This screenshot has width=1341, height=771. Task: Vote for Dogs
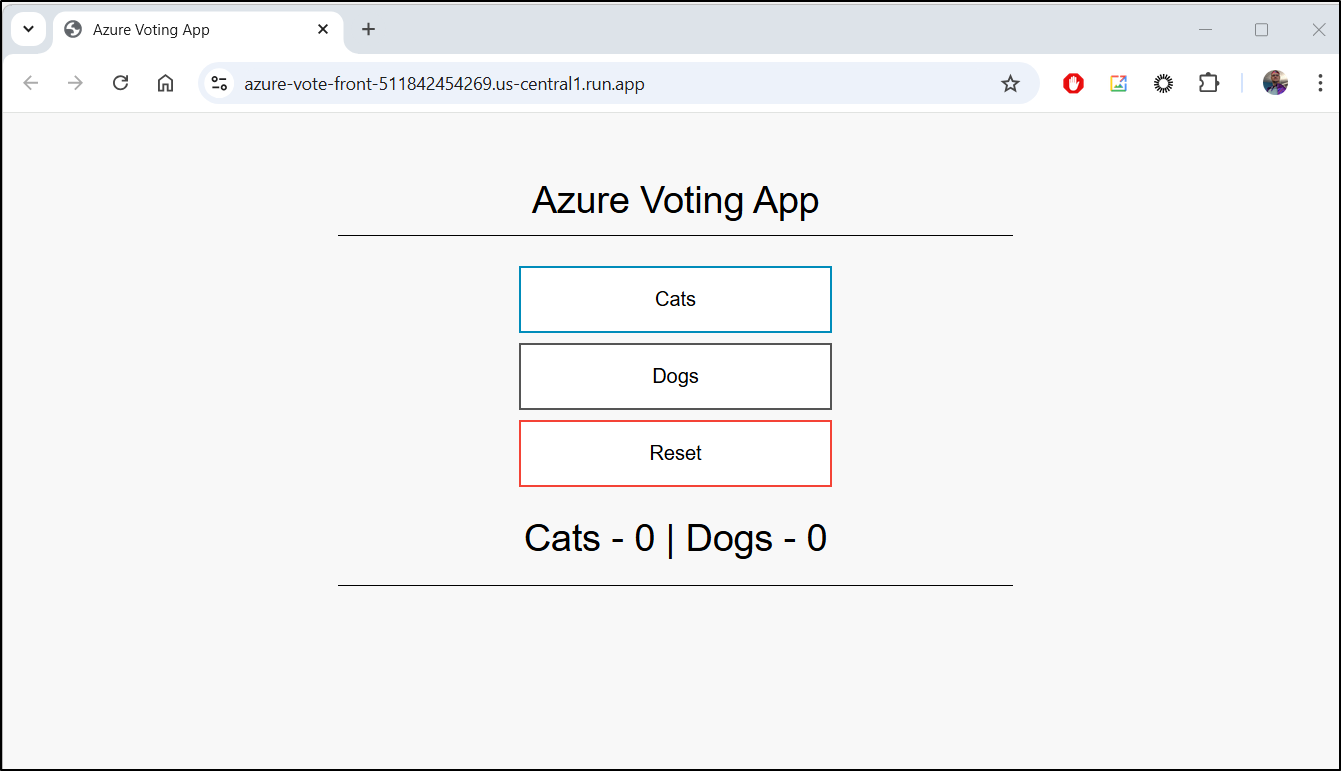point(675,376)
